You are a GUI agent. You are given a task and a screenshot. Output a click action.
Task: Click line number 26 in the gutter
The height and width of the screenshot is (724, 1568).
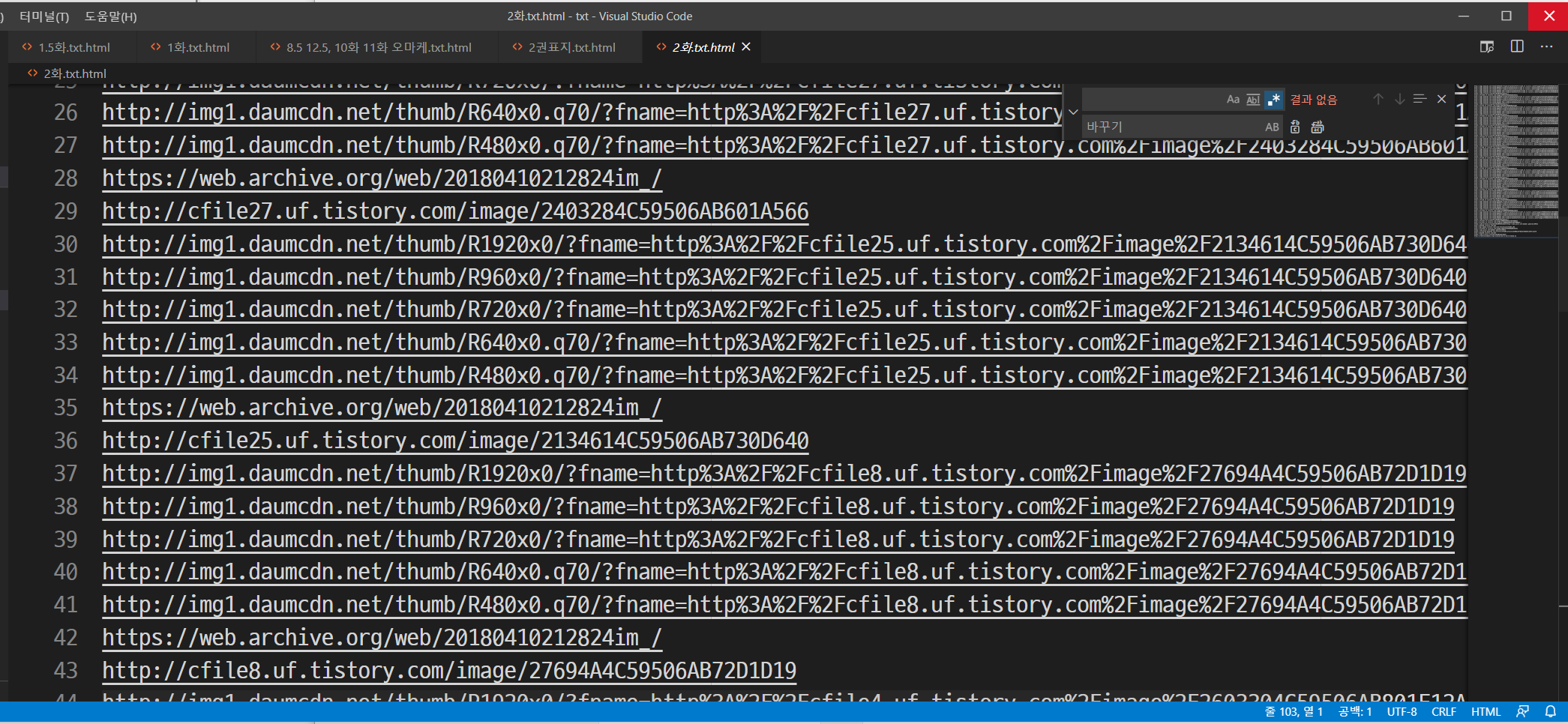[x=66, y=112]
